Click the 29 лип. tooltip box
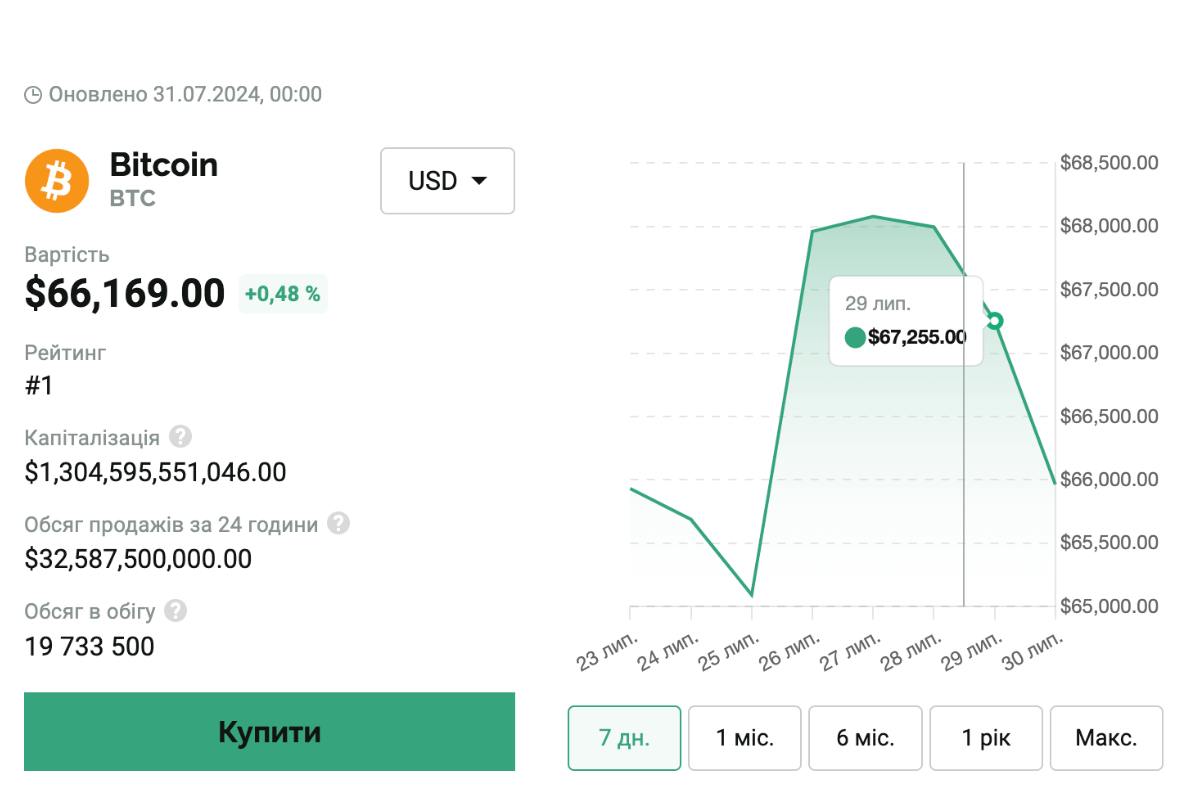Screen dimensions: 1186x789 pyautogui.click(x=906, y=321)
